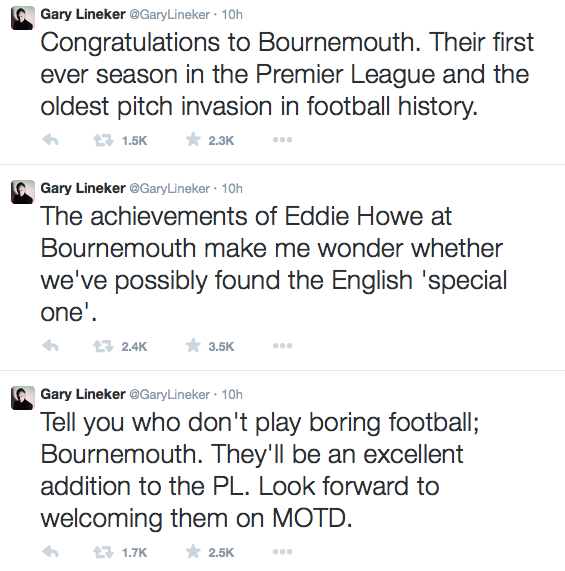The image size is (565, 571).
Task: Click the 10h timestamp on first tweet
Action: pos(232,15)
